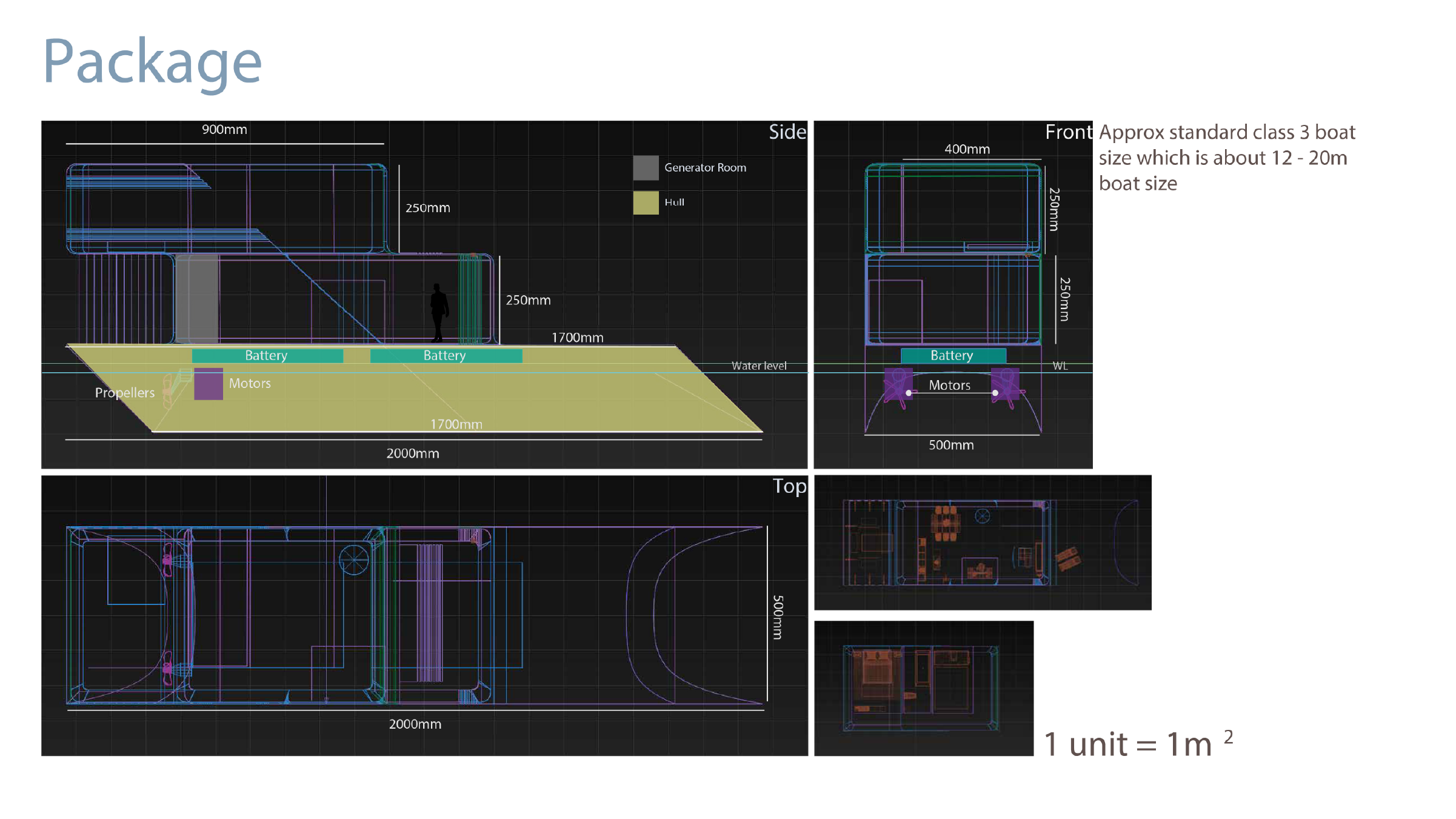The height and width of the screenshot is (819, 1456).
Task: Click the purple Motors block in Side view
Action: [209, 384]
